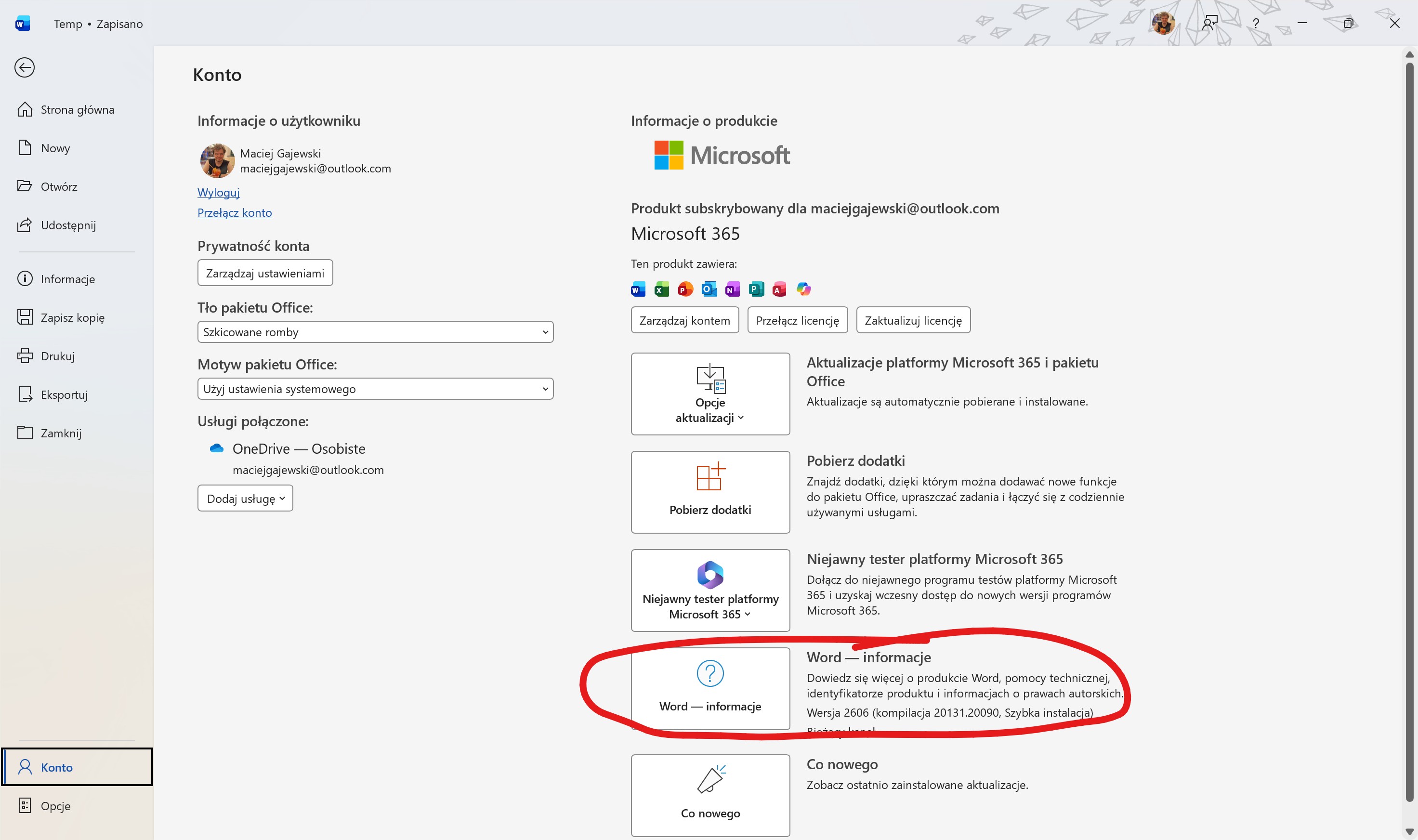Image resolution: width=1418 pixels, height=840 pixels.
Task: Click the Copilot icon in product apps
Action: tap(803, 289)
